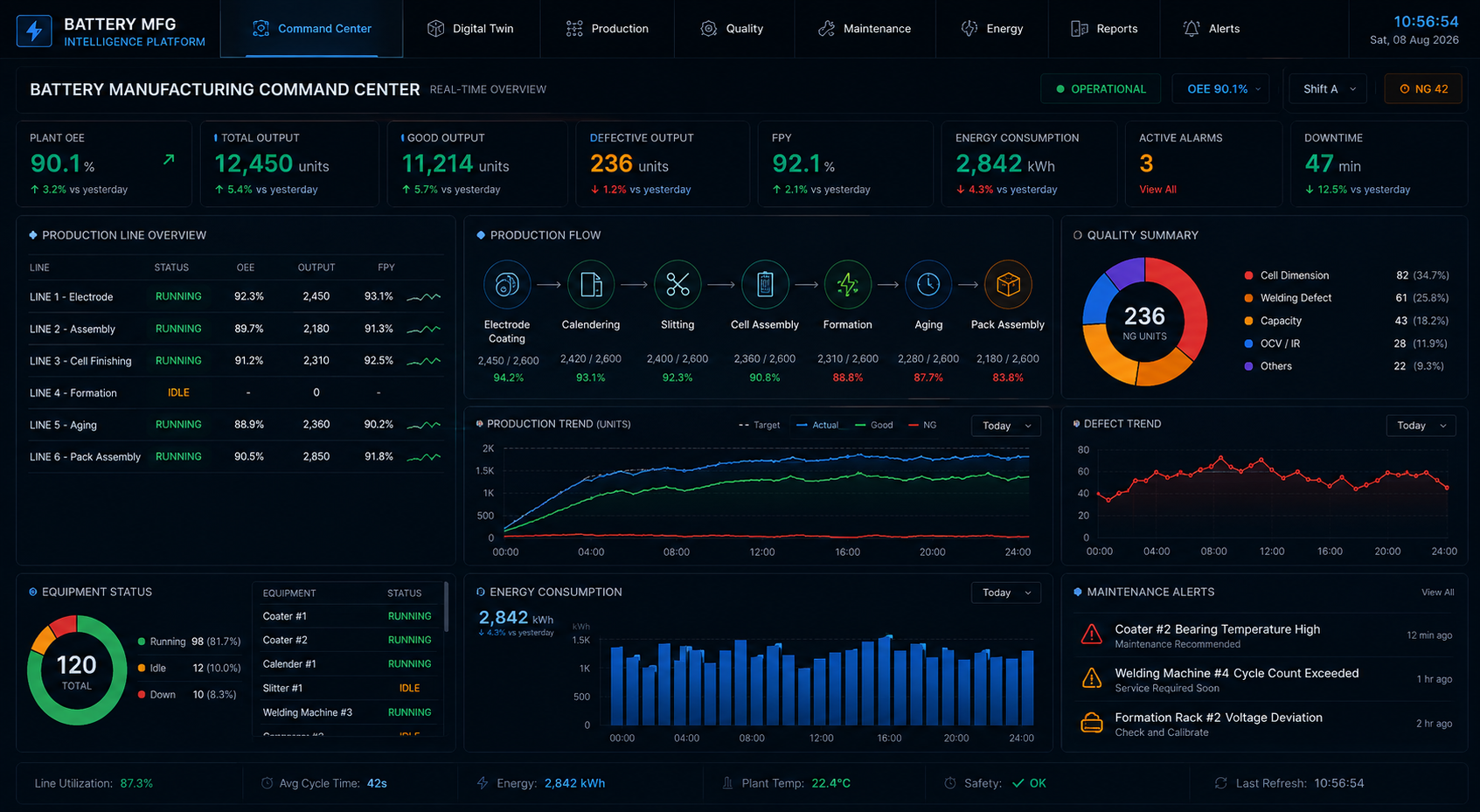
Task: Click the orange Welding Defect legend swatch
Action: (x=1248, y=298)
